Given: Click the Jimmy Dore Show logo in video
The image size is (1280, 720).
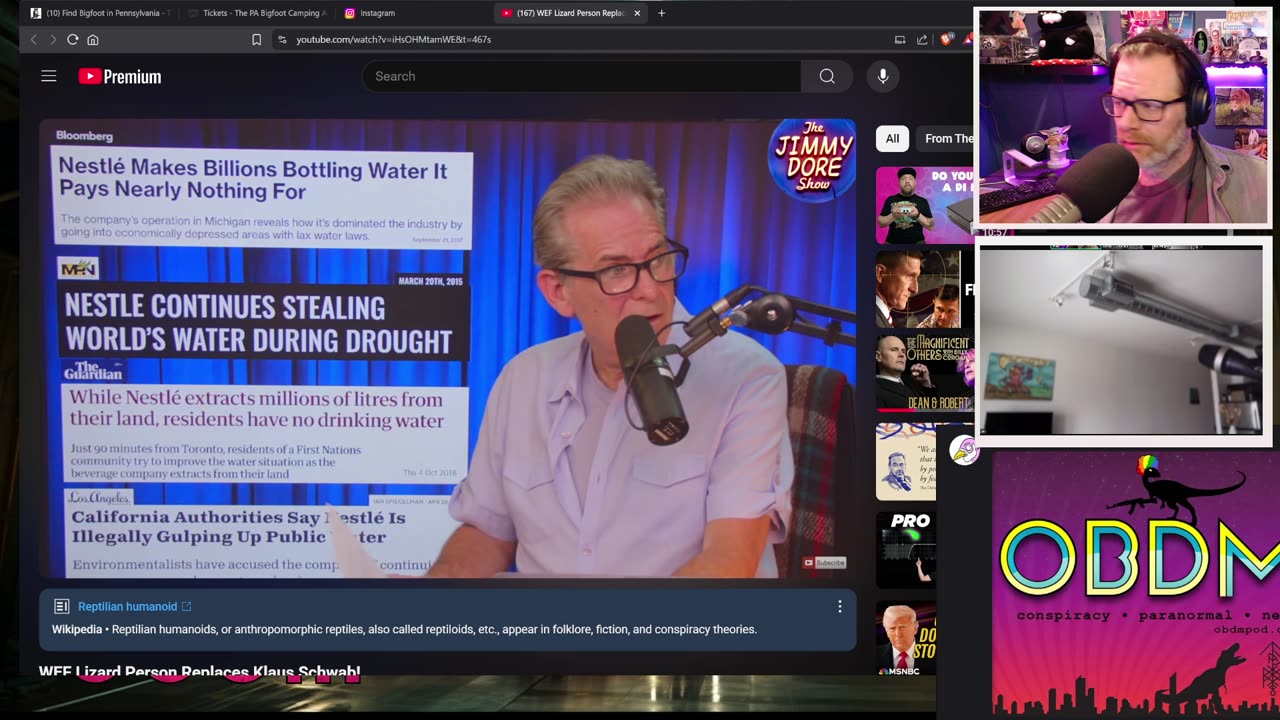Looking at the screenshot, I should (812, 159).
